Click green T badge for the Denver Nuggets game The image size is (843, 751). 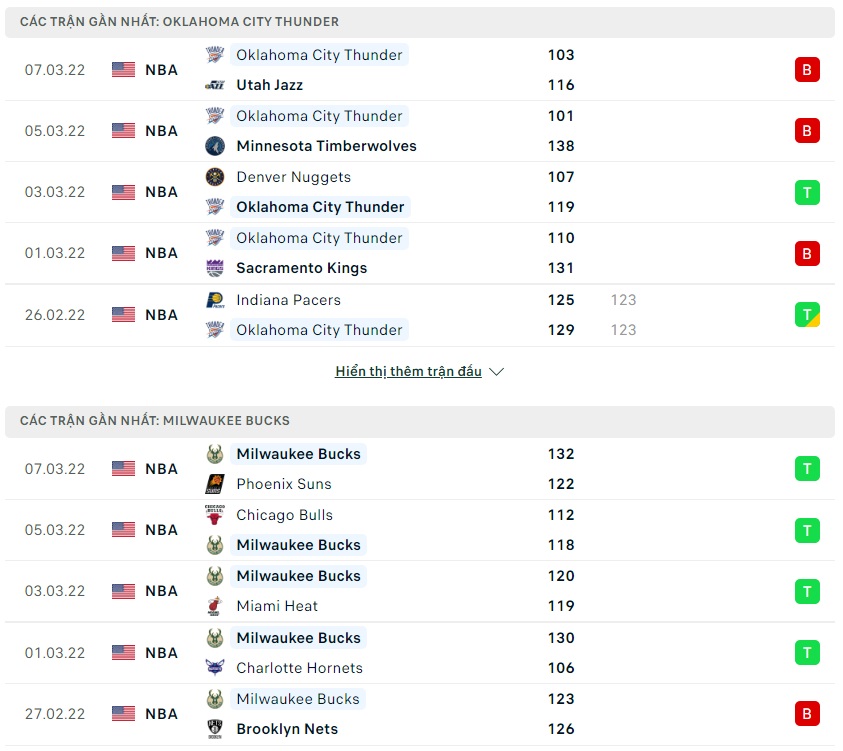point(807,192)
